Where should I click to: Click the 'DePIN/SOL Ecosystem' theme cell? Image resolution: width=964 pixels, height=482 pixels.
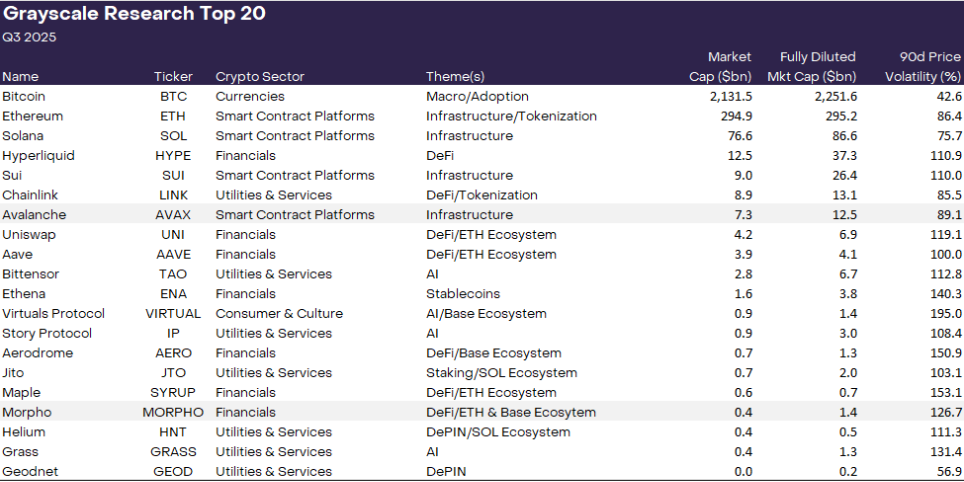[498, 432]
